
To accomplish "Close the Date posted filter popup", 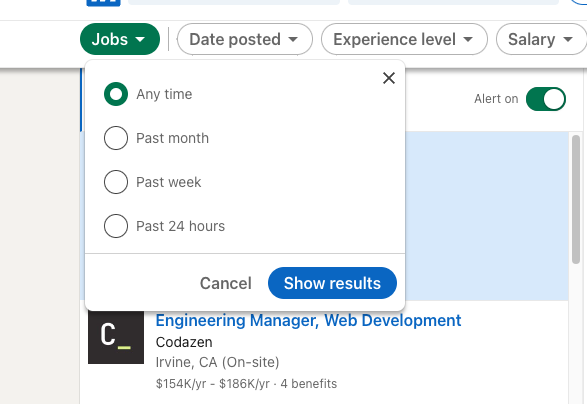I will (x=389, y=78).
